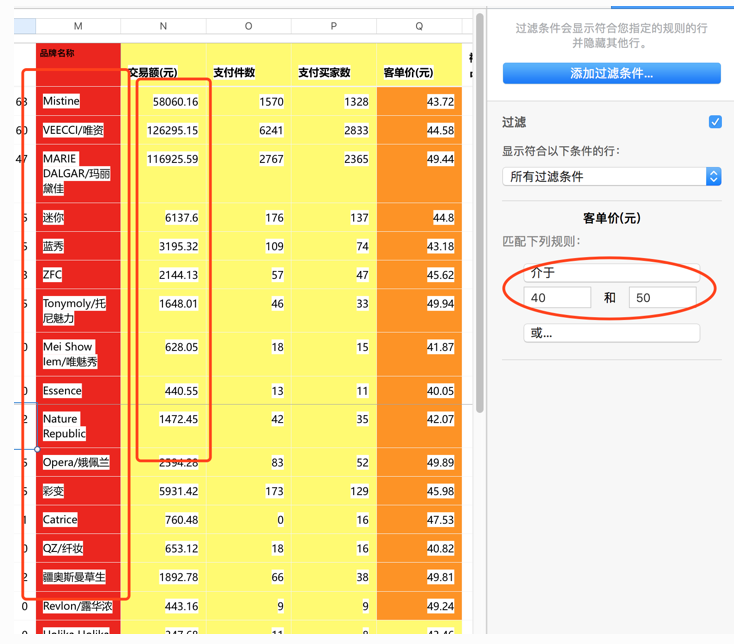734x644 pixels.
Task: Click the 1570 payment count cell
Action: click(x=249, y=101)
